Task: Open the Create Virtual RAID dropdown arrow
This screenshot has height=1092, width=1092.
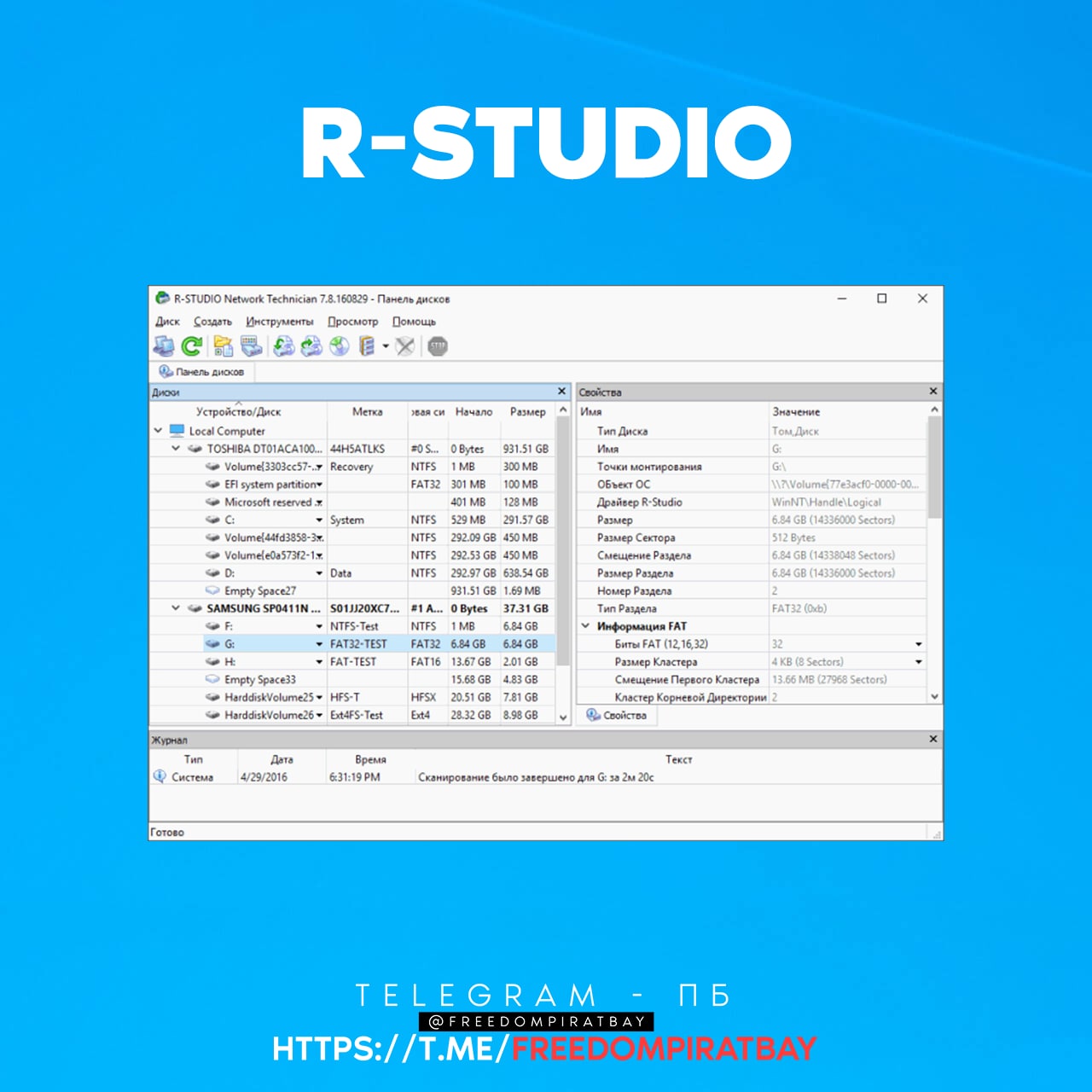Action: point(386,346)
